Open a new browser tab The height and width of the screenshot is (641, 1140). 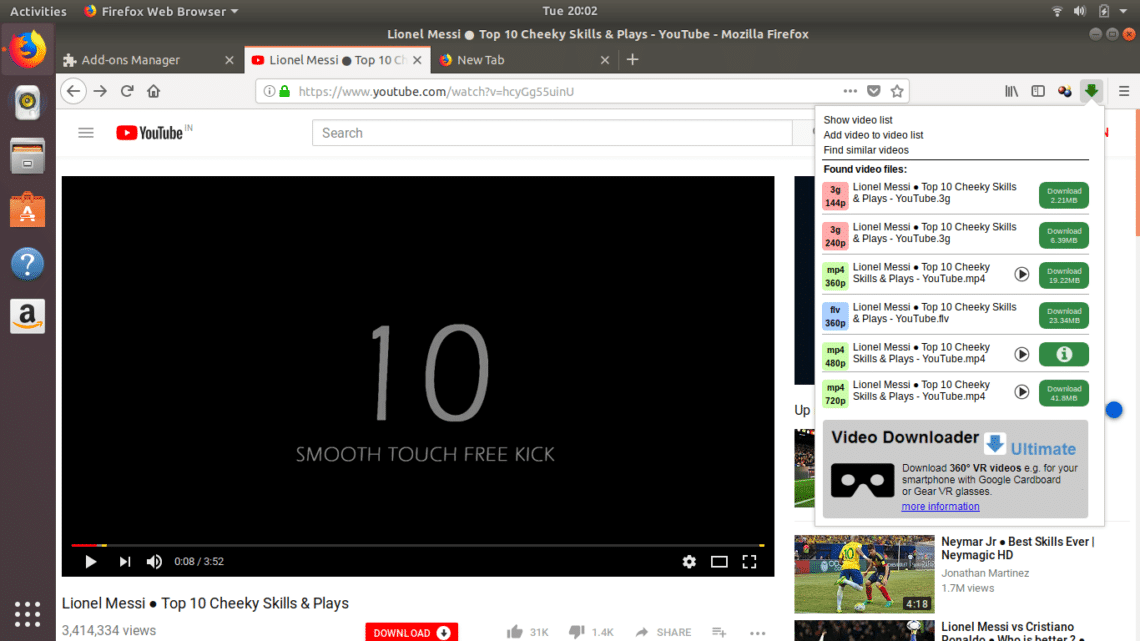[633, 60]
